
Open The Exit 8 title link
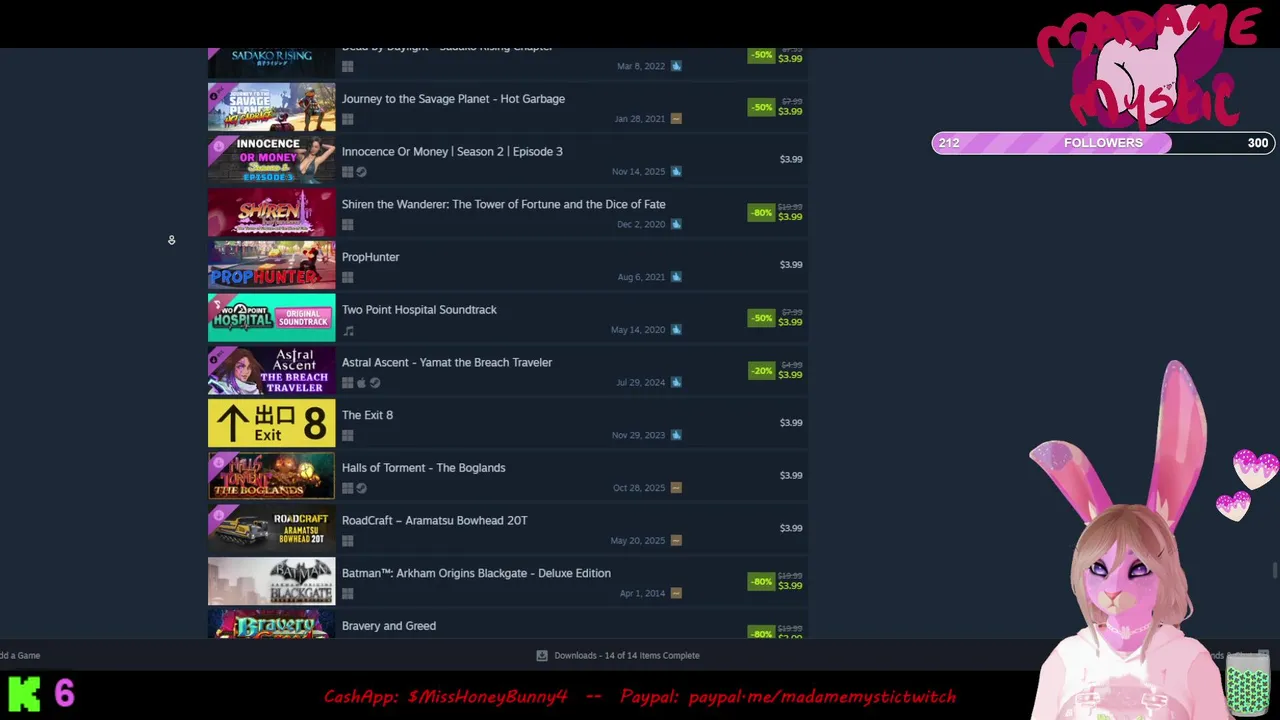click(x=367, y=415)
